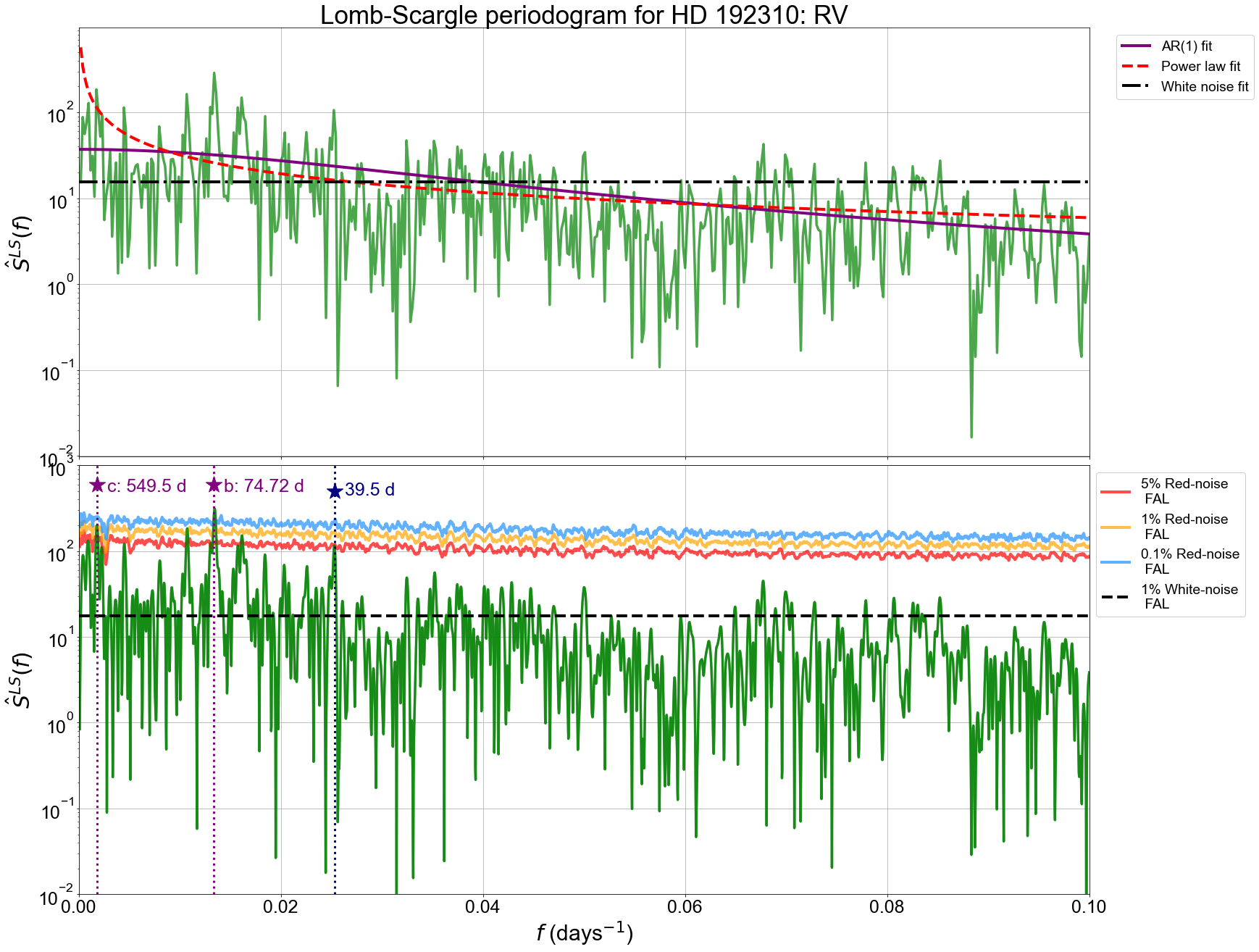Click the upper panel's y-axis label
Screen dimensions: 1259x952
pyautogui.click(x=20, y=243)
